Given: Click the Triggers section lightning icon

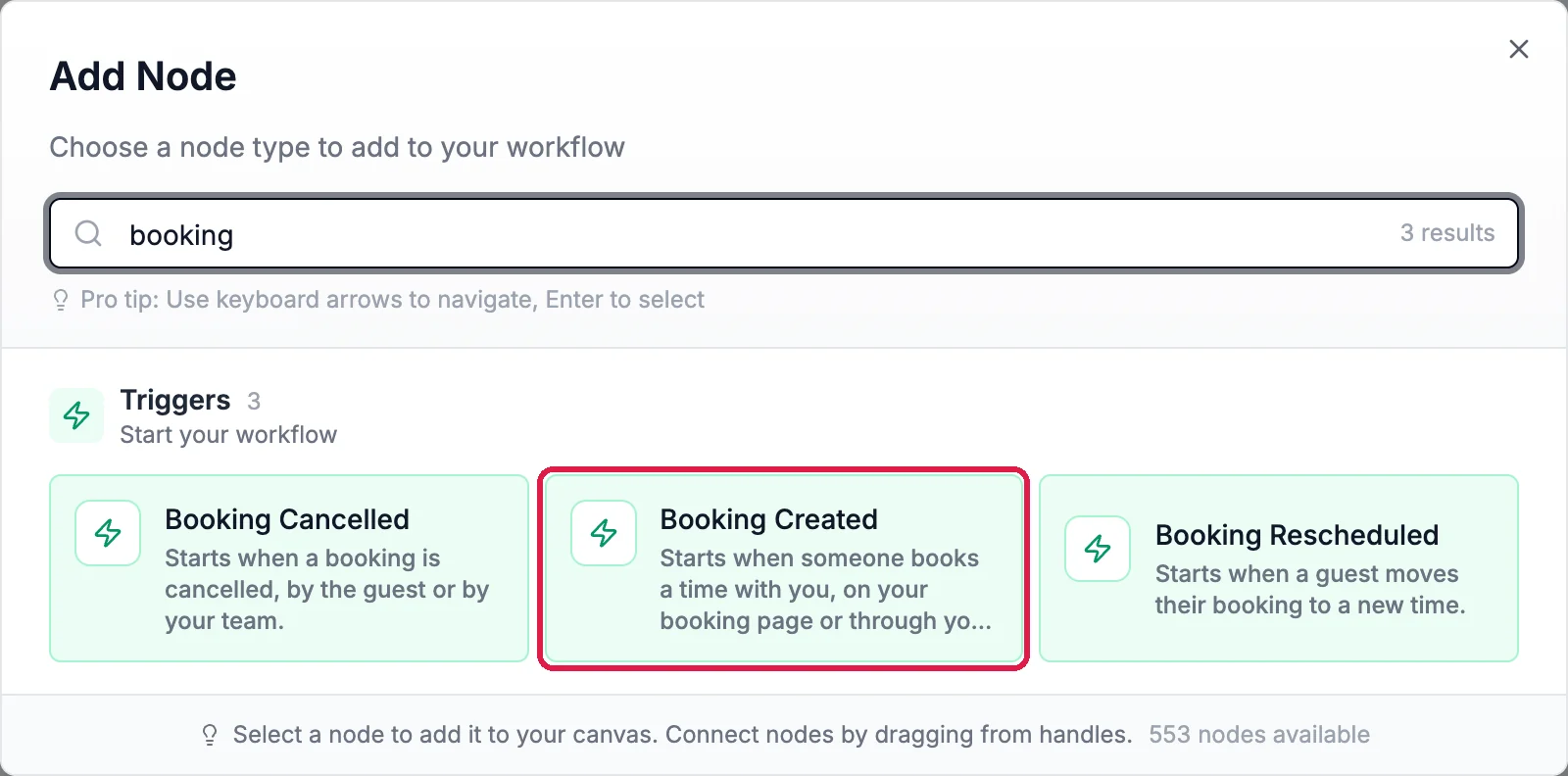Looking at the screenshot, I should click(76, 415).
